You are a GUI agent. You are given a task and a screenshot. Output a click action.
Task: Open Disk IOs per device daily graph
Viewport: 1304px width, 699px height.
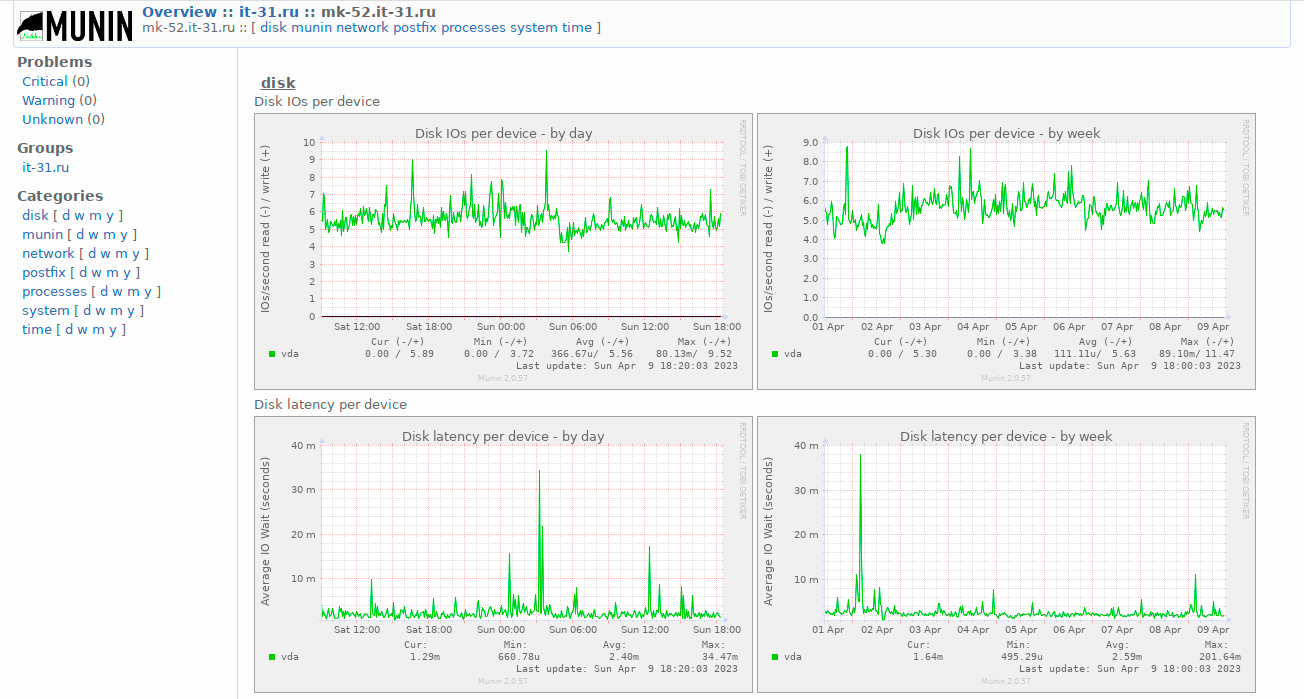tap(503, 251)
